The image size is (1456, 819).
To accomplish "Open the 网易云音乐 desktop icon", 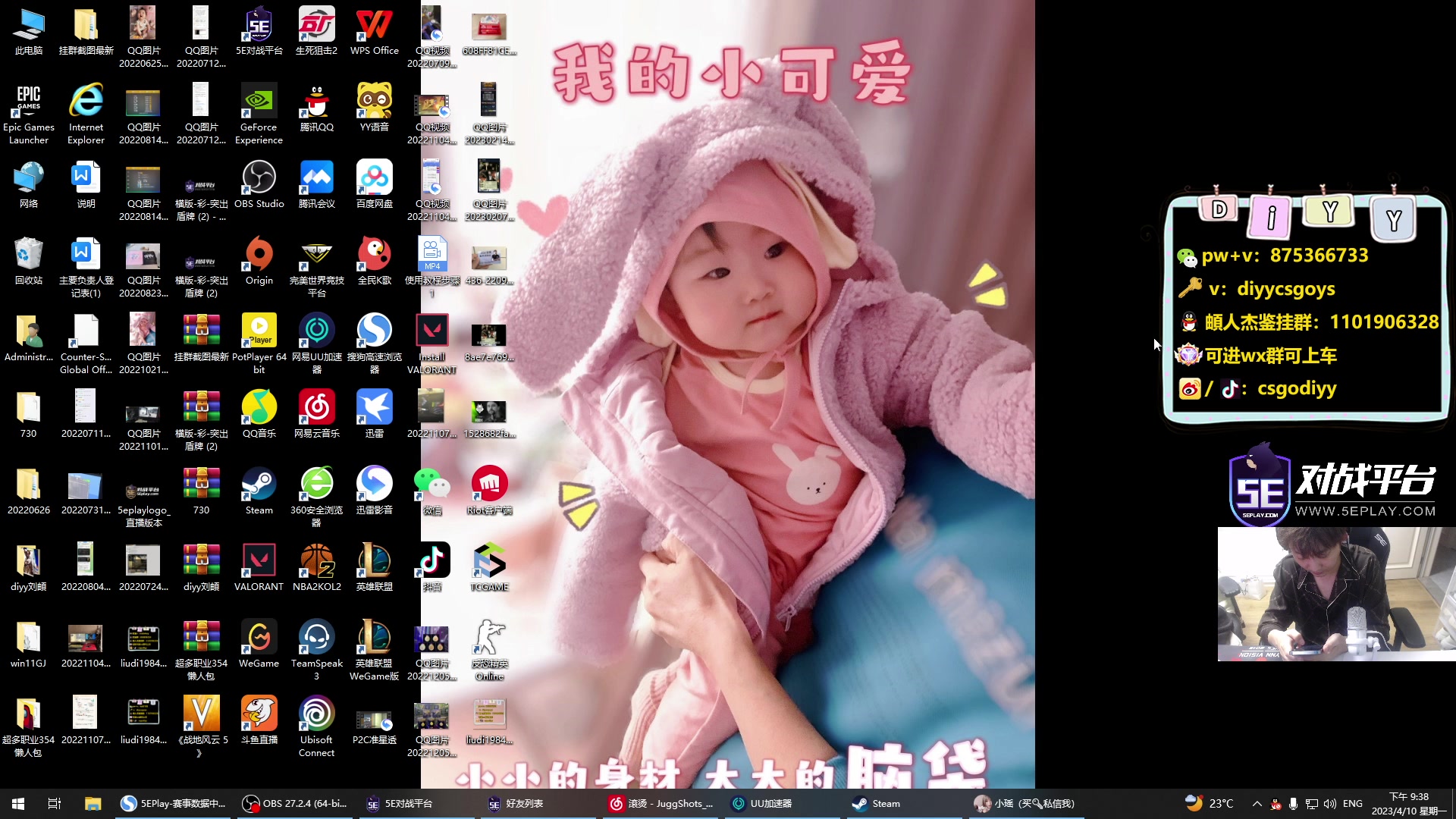I will (x=316, y=414).
